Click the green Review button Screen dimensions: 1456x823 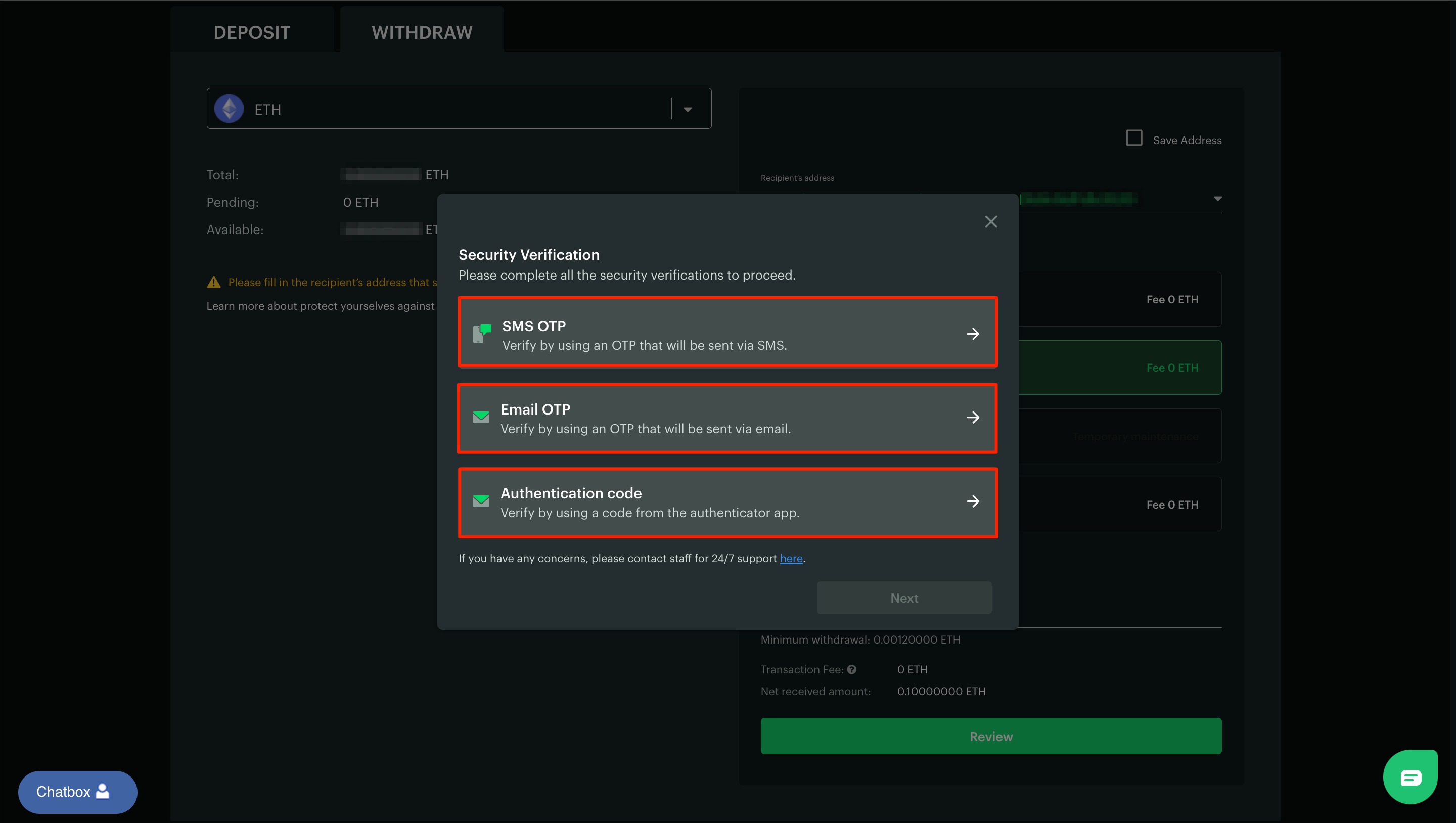(991, 736)
